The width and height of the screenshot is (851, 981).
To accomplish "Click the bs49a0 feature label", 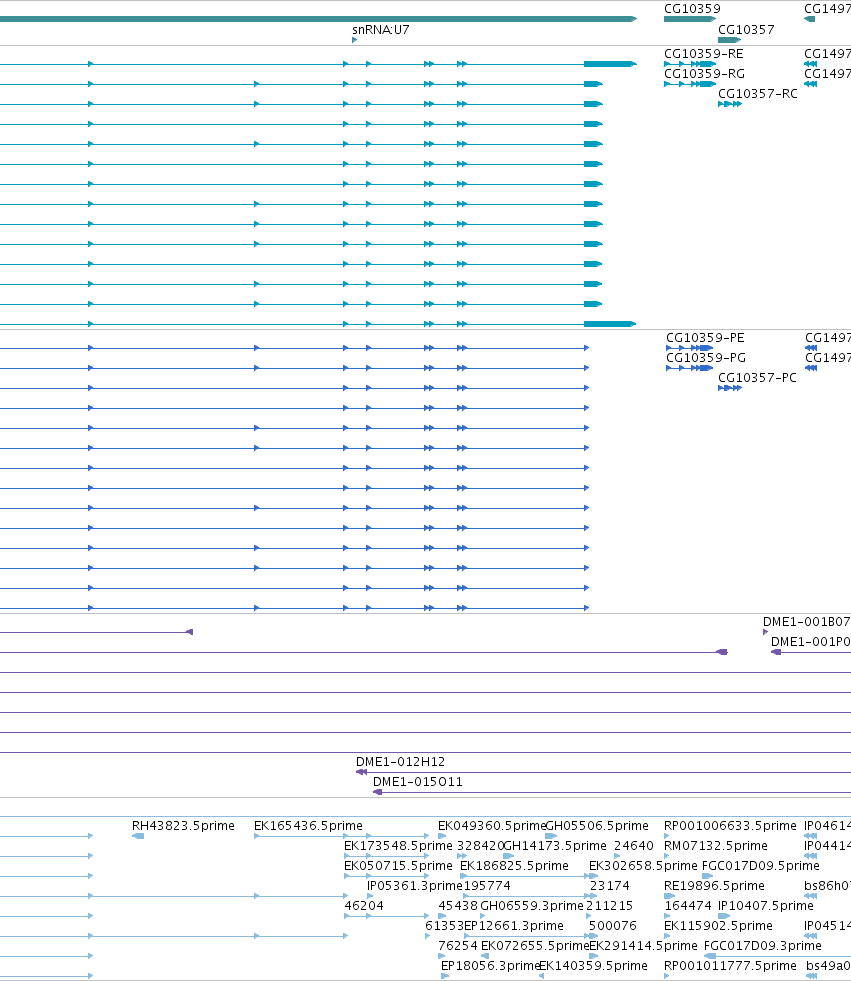I will click(x=828, y=966).
